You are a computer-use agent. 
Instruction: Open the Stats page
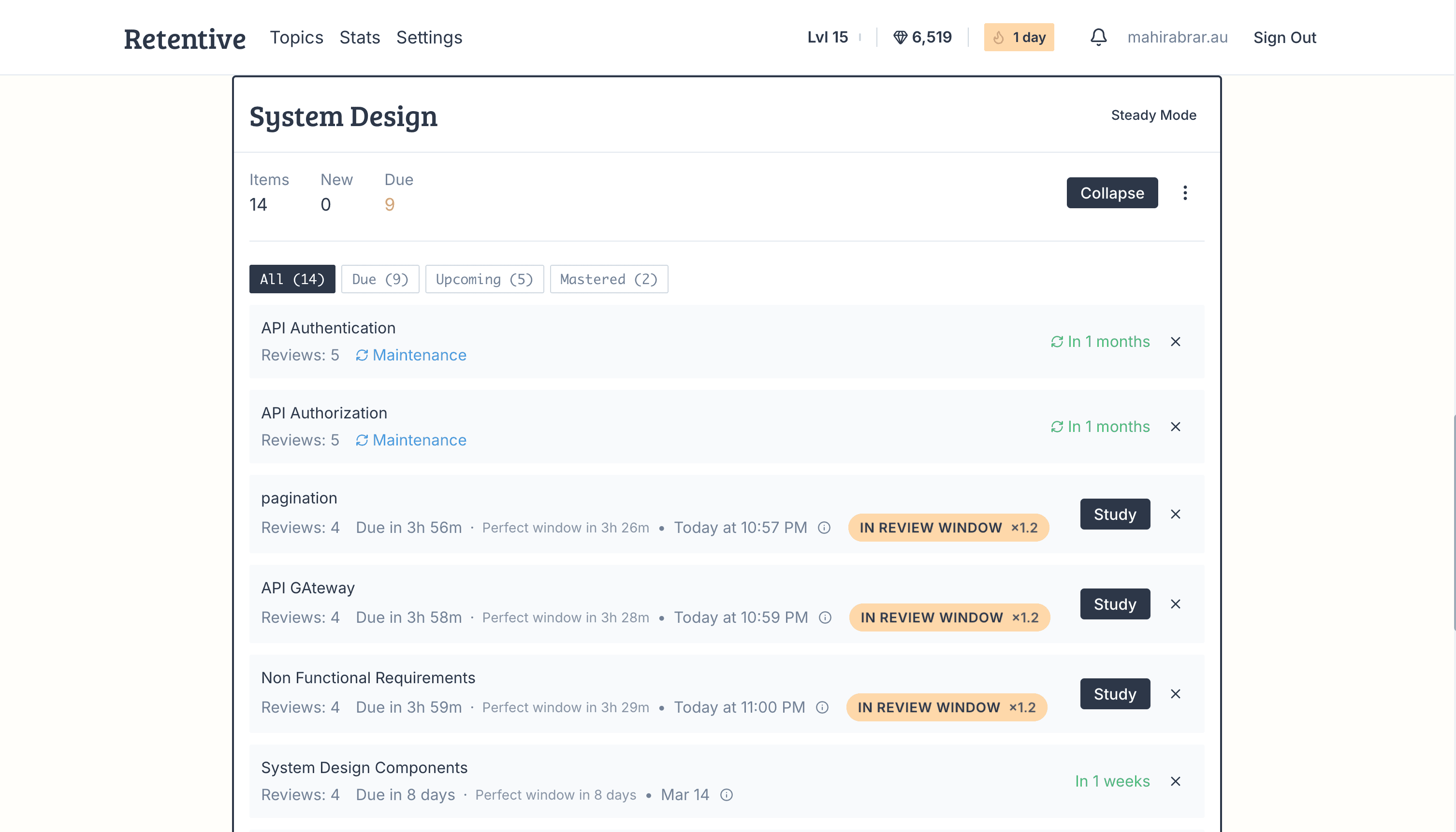360,37
